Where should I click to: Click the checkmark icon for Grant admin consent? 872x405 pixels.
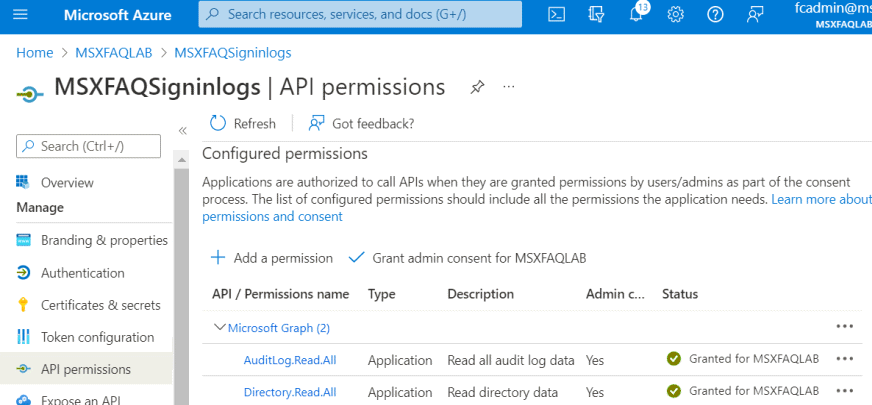point(356,258)
